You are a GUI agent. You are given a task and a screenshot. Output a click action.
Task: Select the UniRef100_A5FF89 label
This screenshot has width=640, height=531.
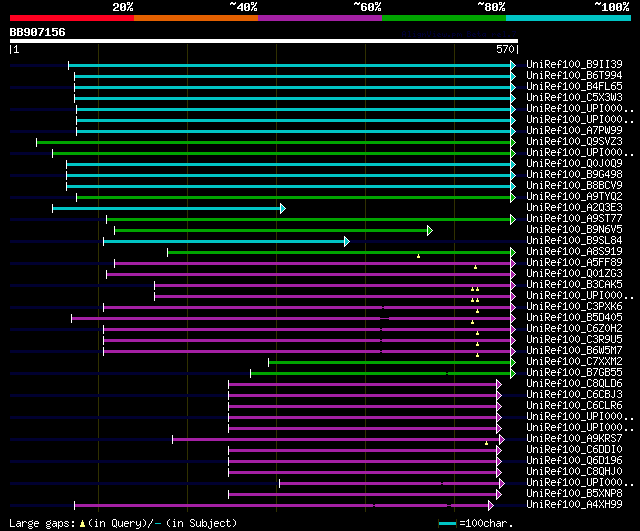(x=574, y=263)
